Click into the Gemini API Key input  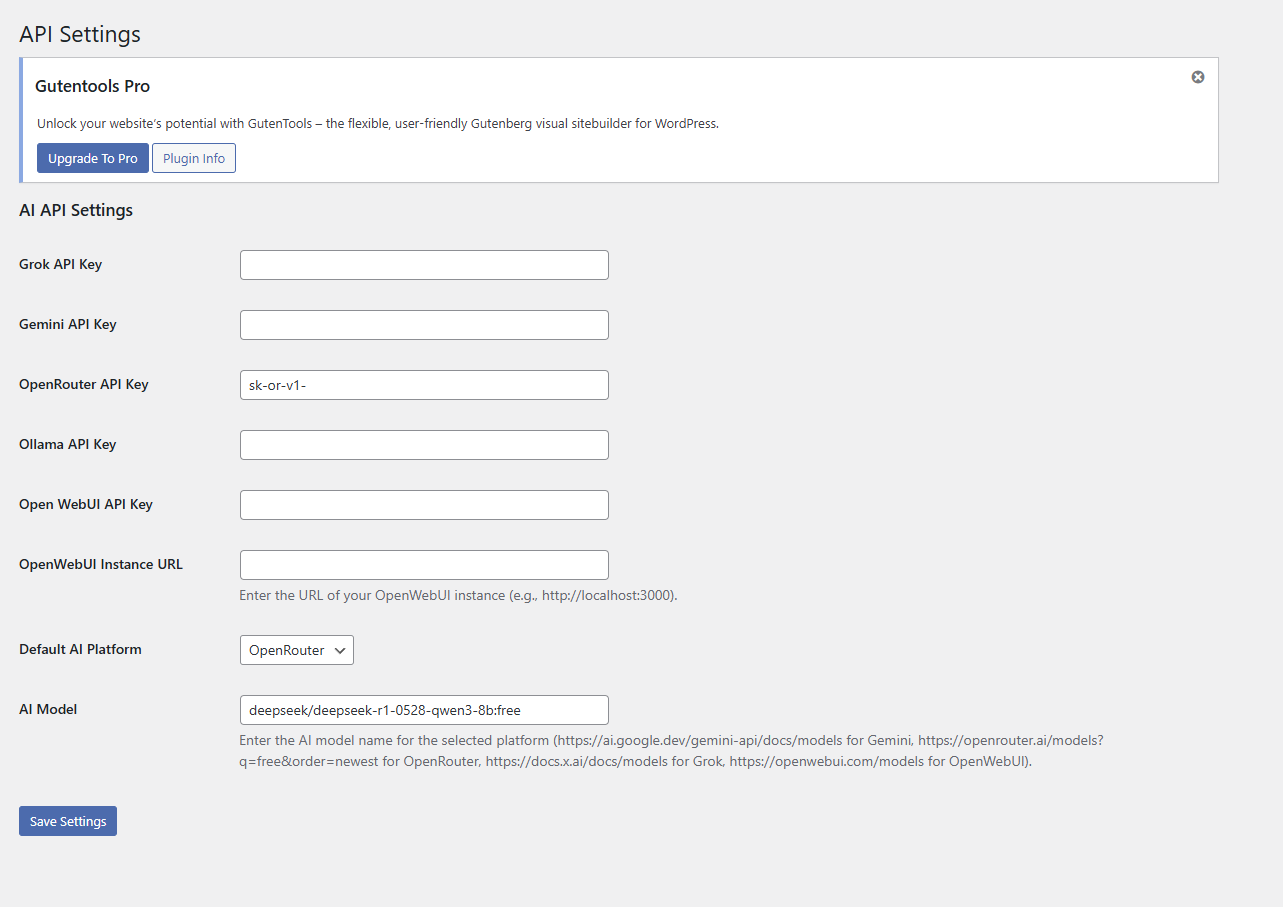coord(424,325)
